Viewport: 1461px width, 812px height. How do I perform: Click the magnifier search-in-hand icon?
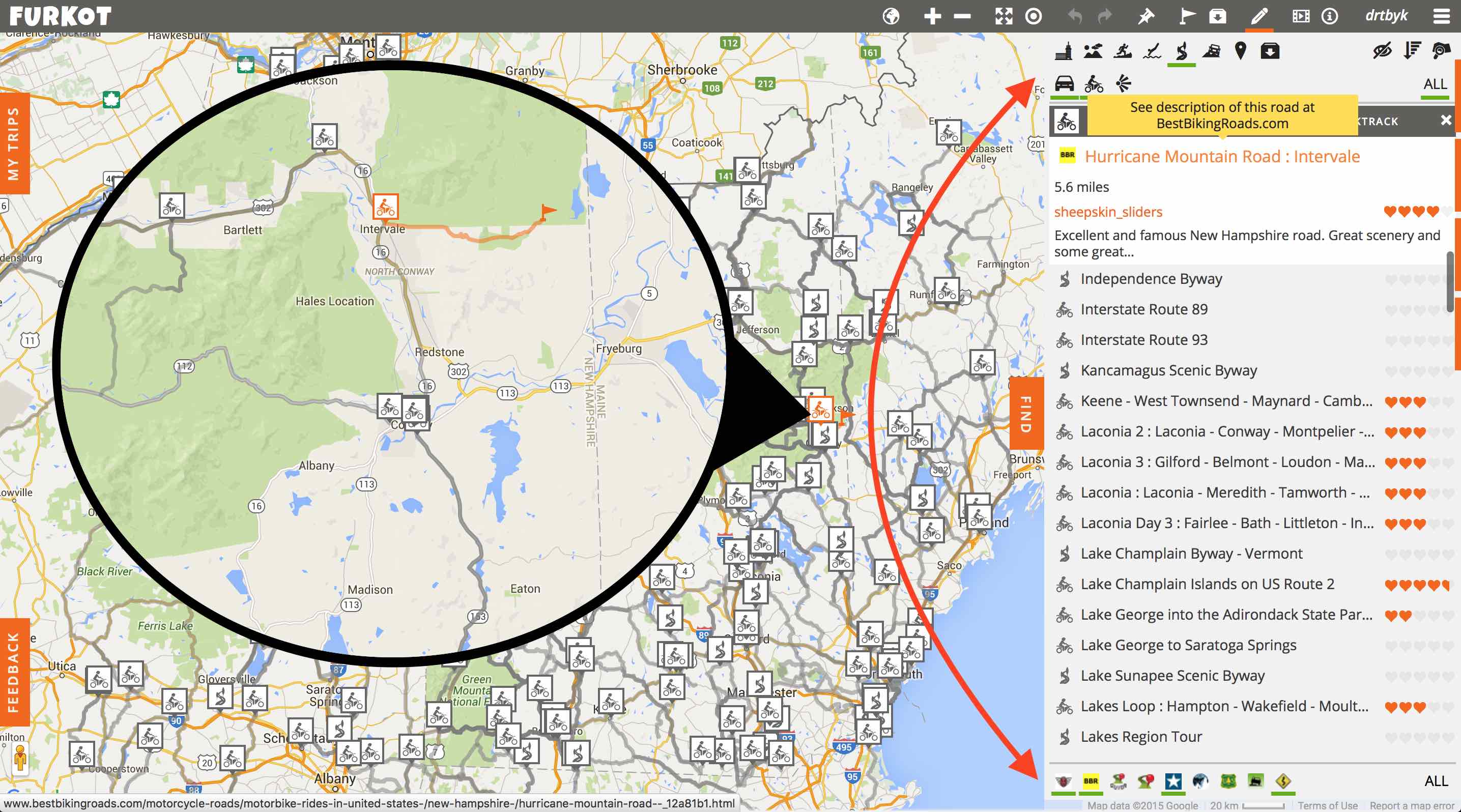(x=1441, y=51)
